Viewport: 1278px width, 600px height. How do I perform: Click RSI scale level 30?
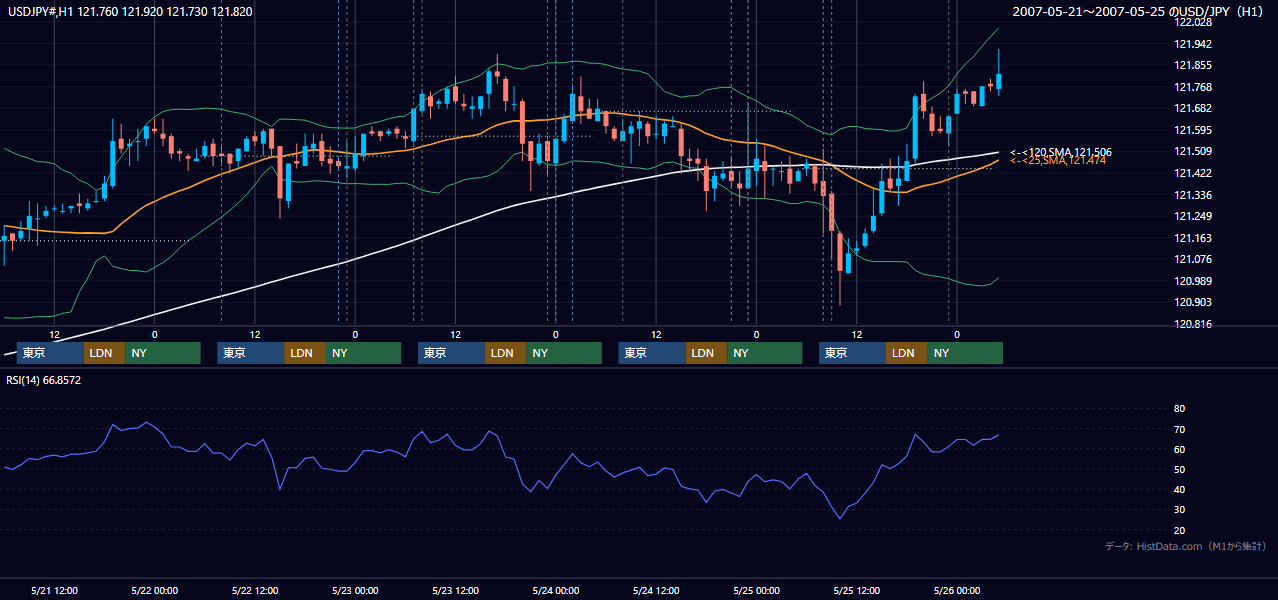(x=1179, y=510)
